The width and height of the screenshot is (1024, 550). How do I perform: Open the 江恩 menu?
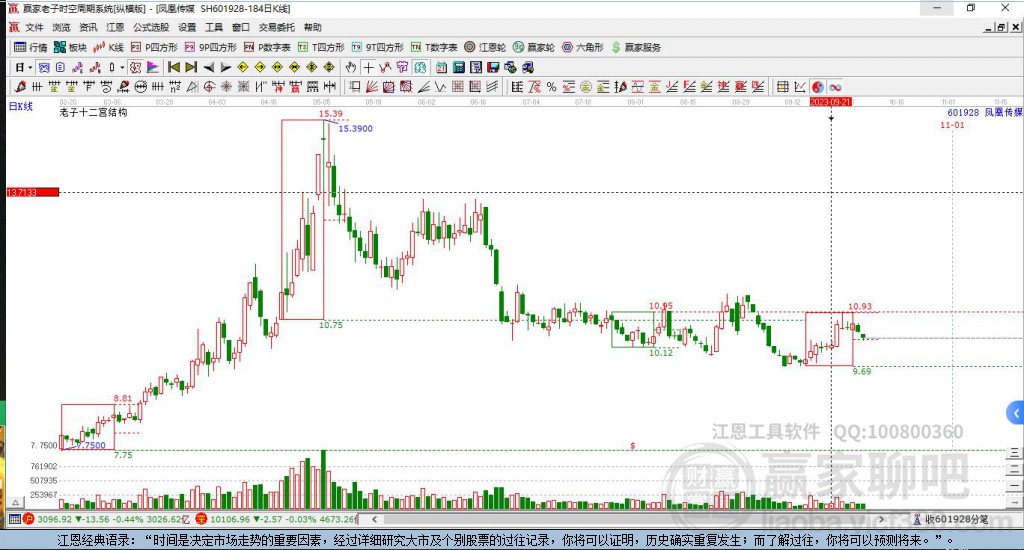(x=115, y=27)
